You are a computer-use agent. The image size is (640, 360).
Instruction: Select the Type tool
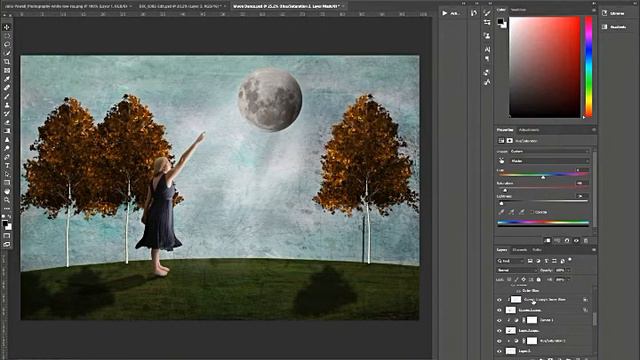7,165
